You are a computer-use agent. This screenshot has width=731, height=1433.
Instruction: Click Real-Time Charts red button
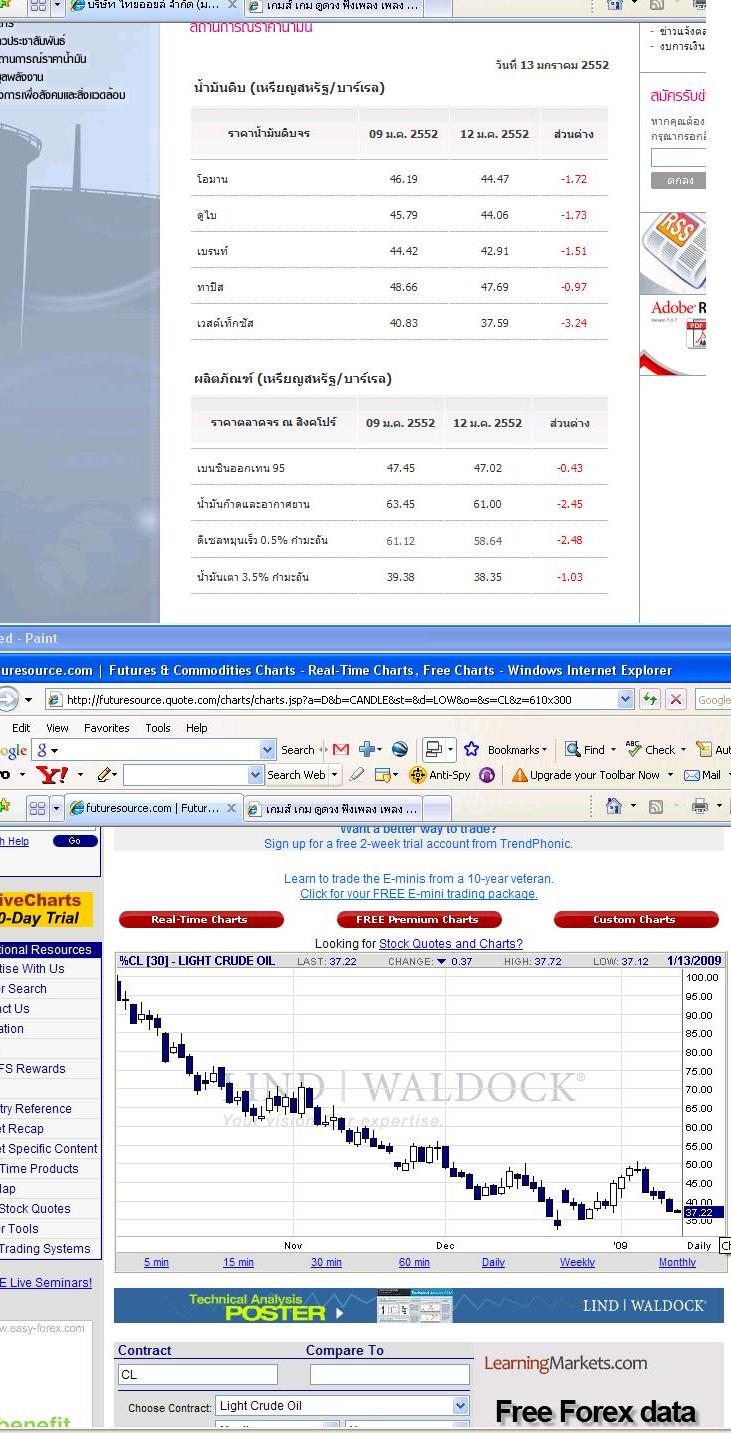[199, 919]
